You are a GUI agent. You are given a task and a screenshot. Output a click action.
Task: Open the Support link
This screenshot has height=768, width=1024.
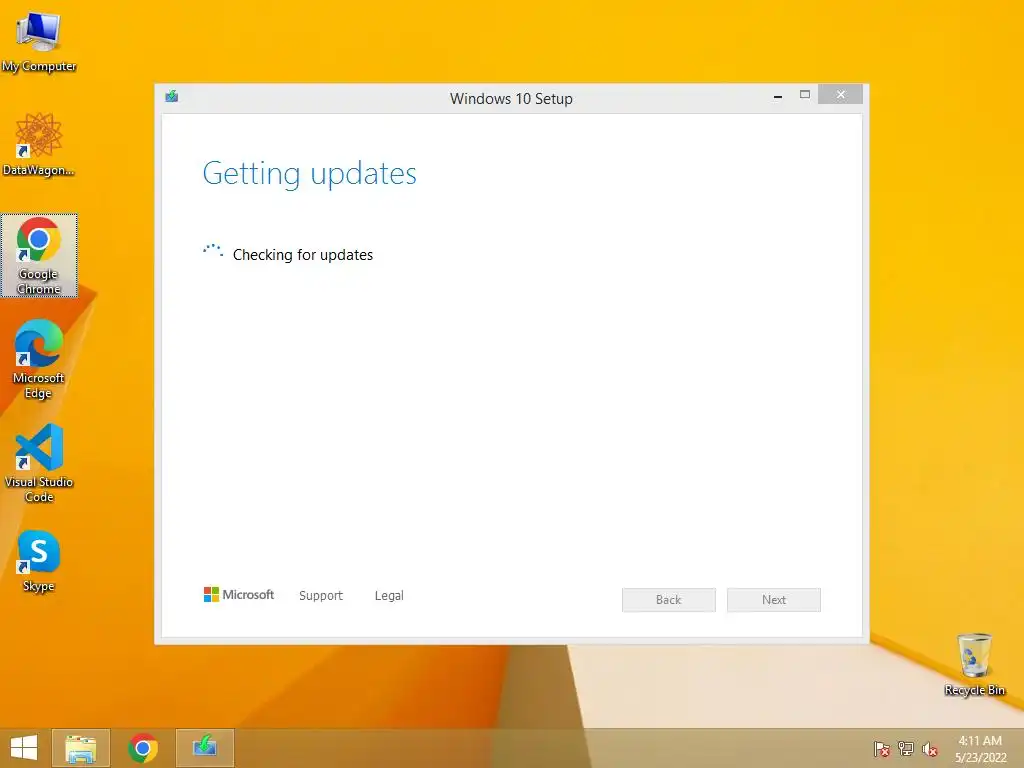click(321, 596)
